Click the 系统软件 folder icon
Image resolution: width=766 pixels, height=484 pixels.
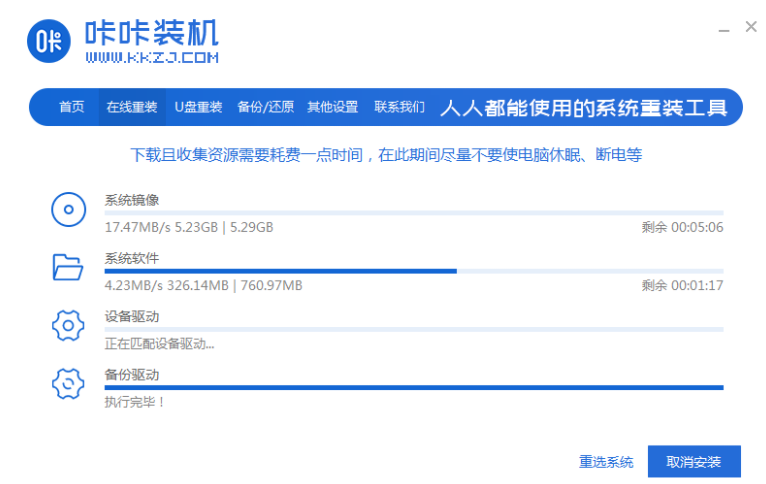tap(67, 267)
